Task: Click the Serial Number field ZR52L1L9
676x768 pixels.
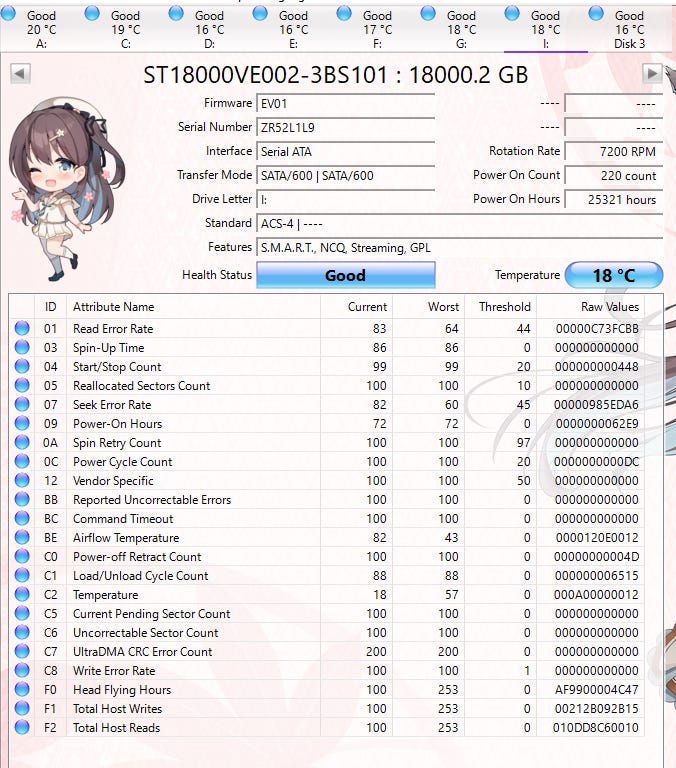Action: point(346,127)
